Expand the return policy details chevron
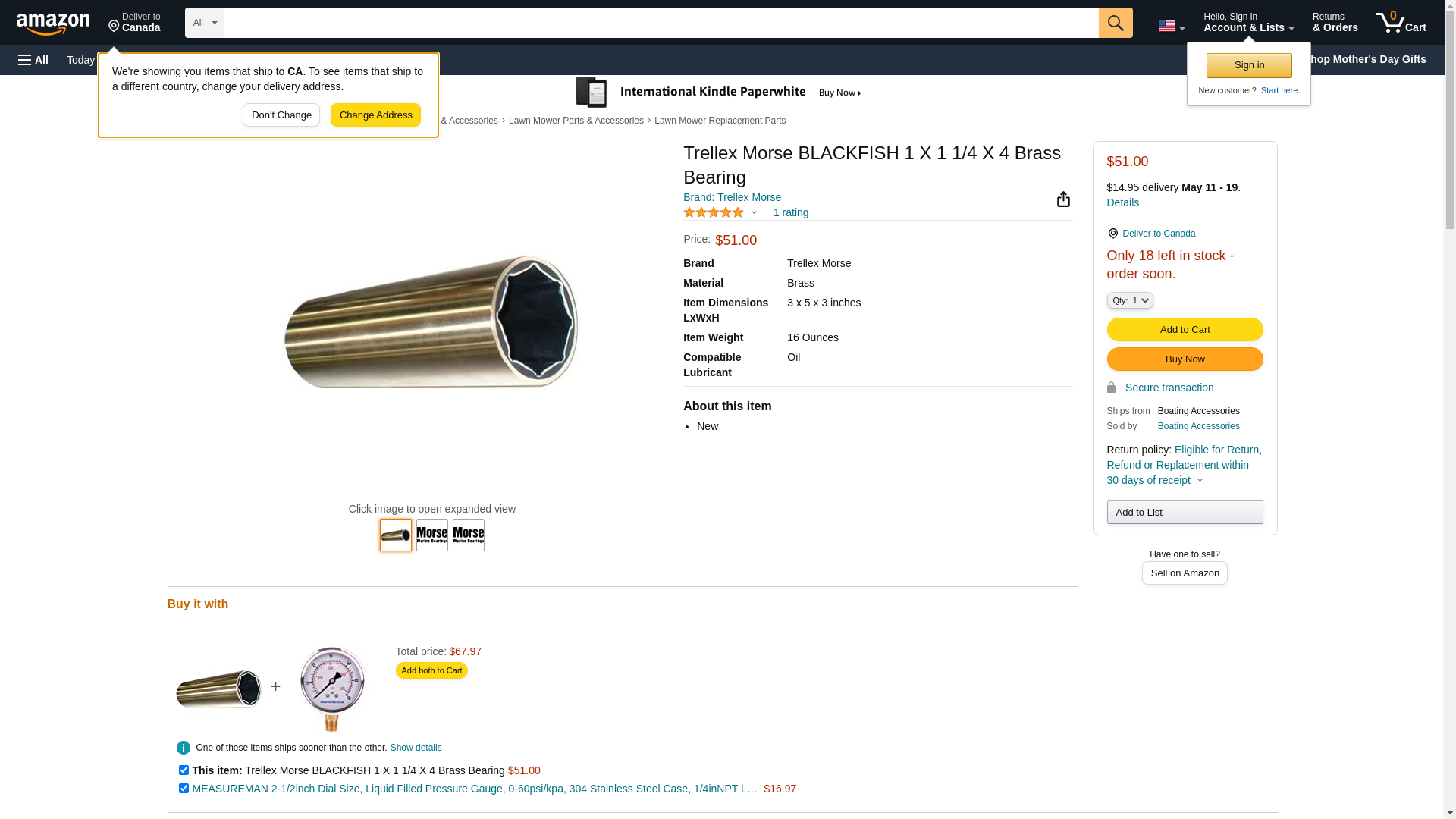1456x819 pixels. tap(1200, 480)
